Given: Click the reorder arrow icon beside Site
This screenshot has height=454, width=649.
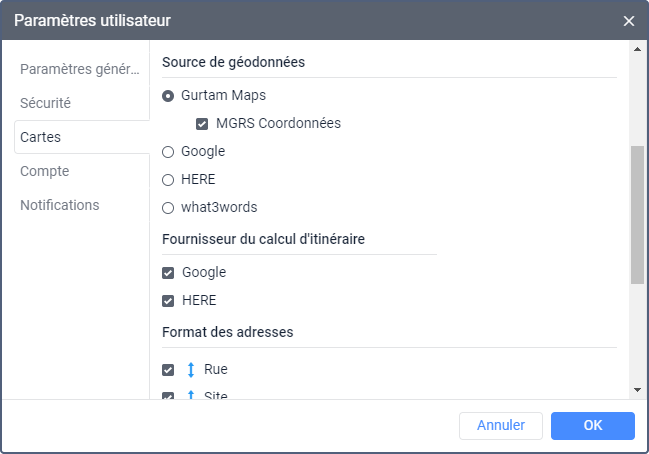Looking at the screenshot, I should click(x=191, y=396).
